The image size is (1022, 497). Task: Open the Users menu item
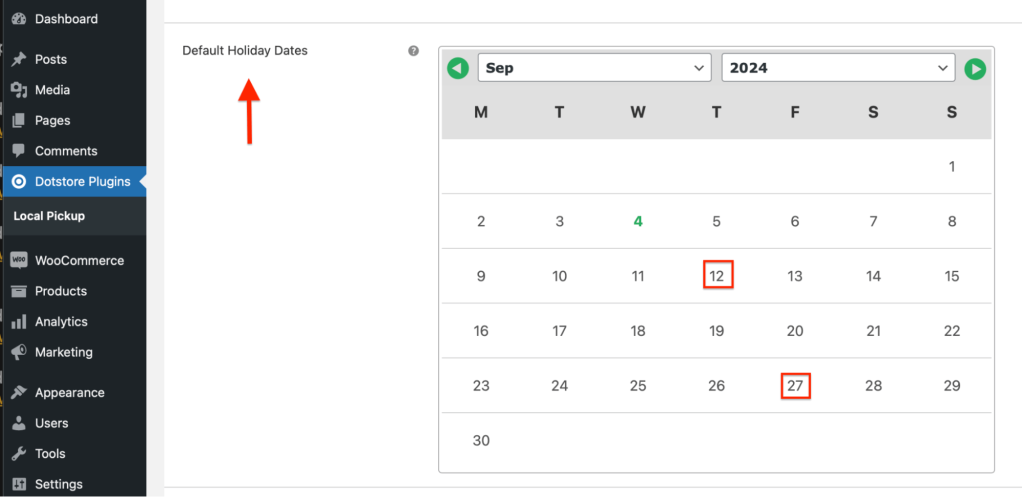tap(52, 423)
